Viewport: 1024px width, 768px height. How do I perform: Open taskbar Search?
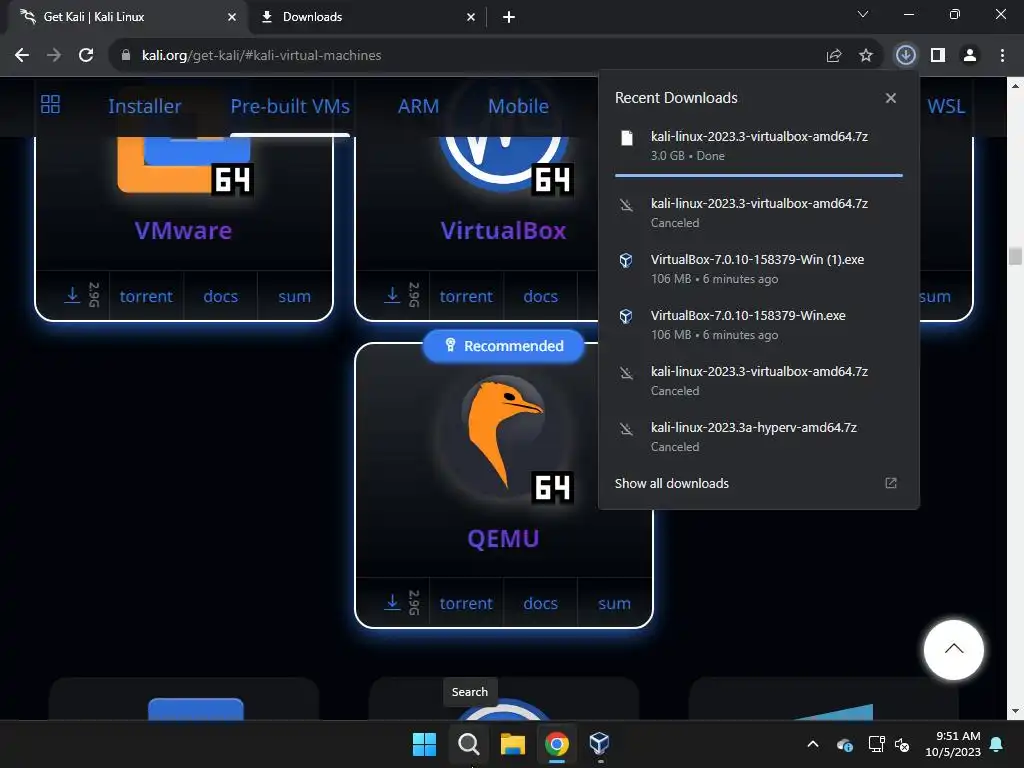(x=468, y=744)
